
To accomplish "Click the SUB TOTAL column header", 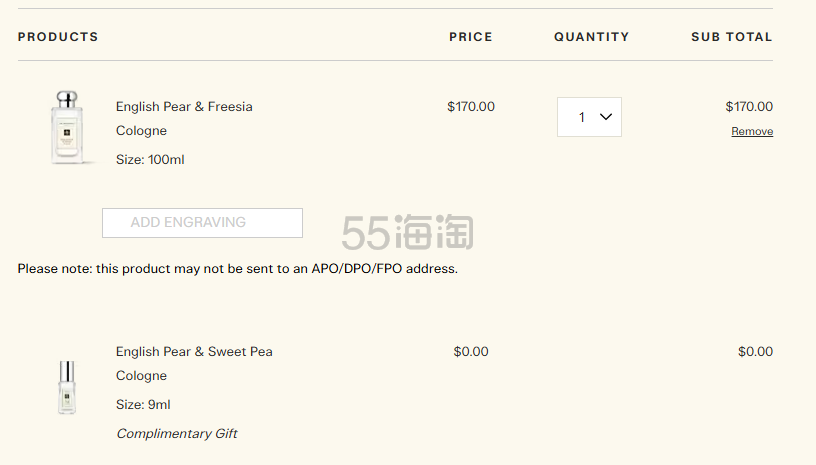I will (731, 37).
